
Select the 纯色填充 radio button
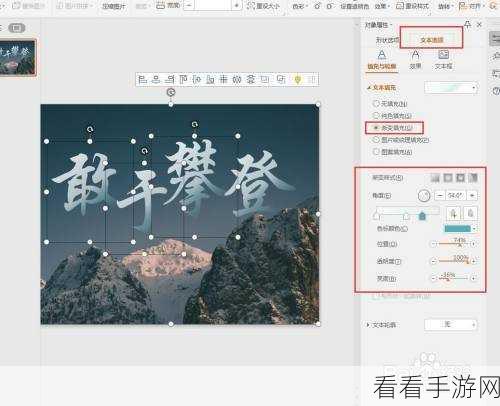(376, 115)
